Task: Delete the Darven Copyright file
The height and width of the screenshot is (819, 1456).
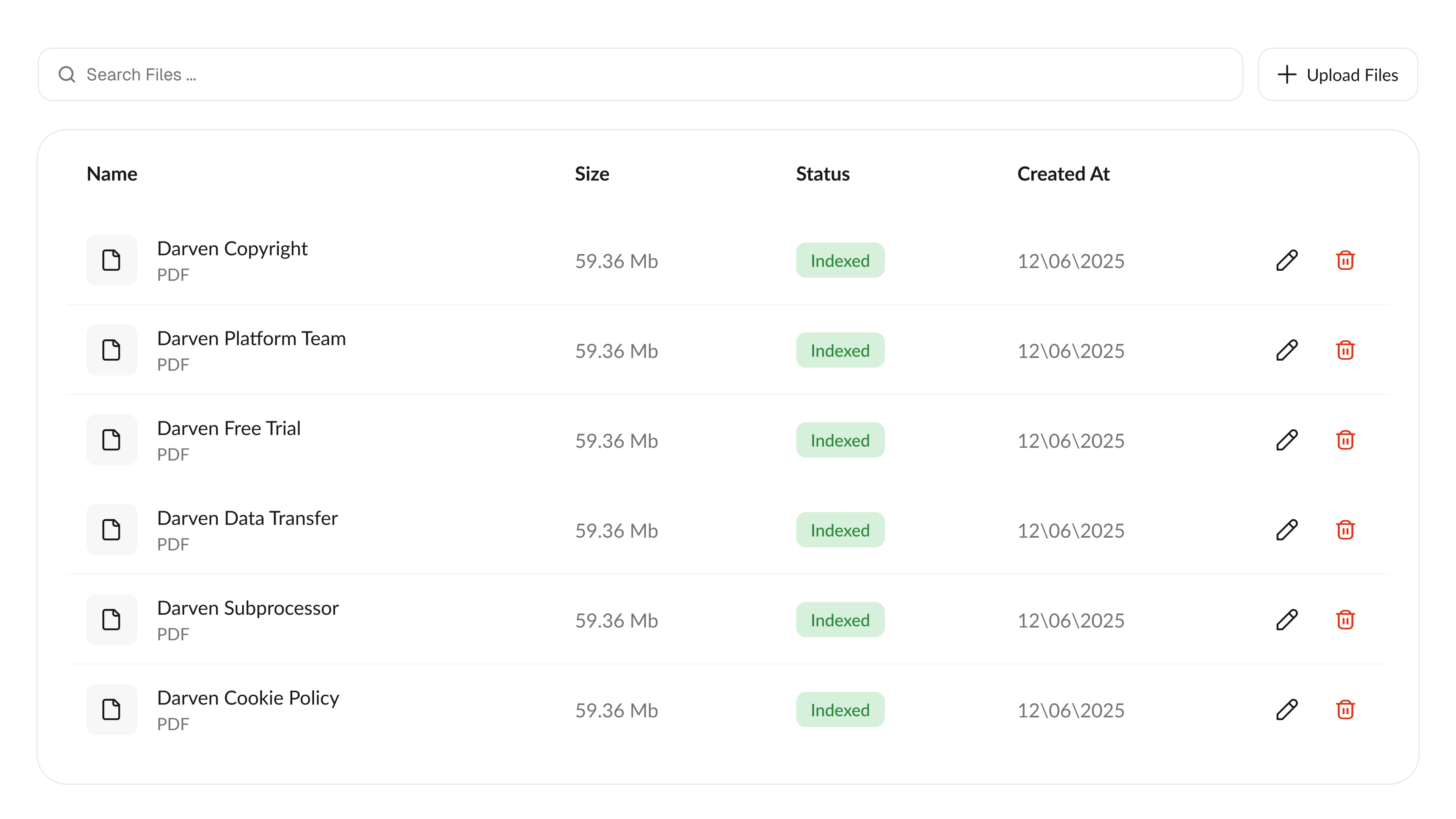Action: (1345, 260)
